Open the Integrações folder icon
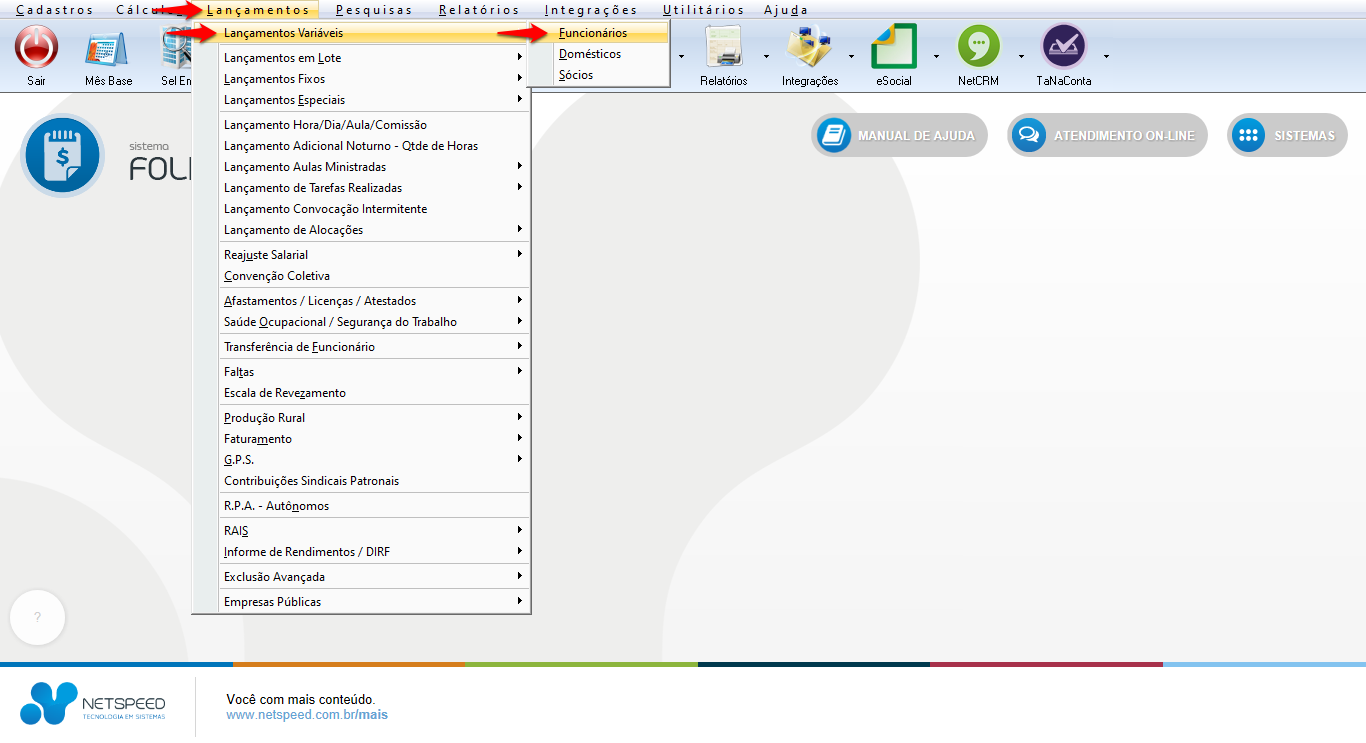This screenshot has height=743, width=1366. [x=809, y=48]
